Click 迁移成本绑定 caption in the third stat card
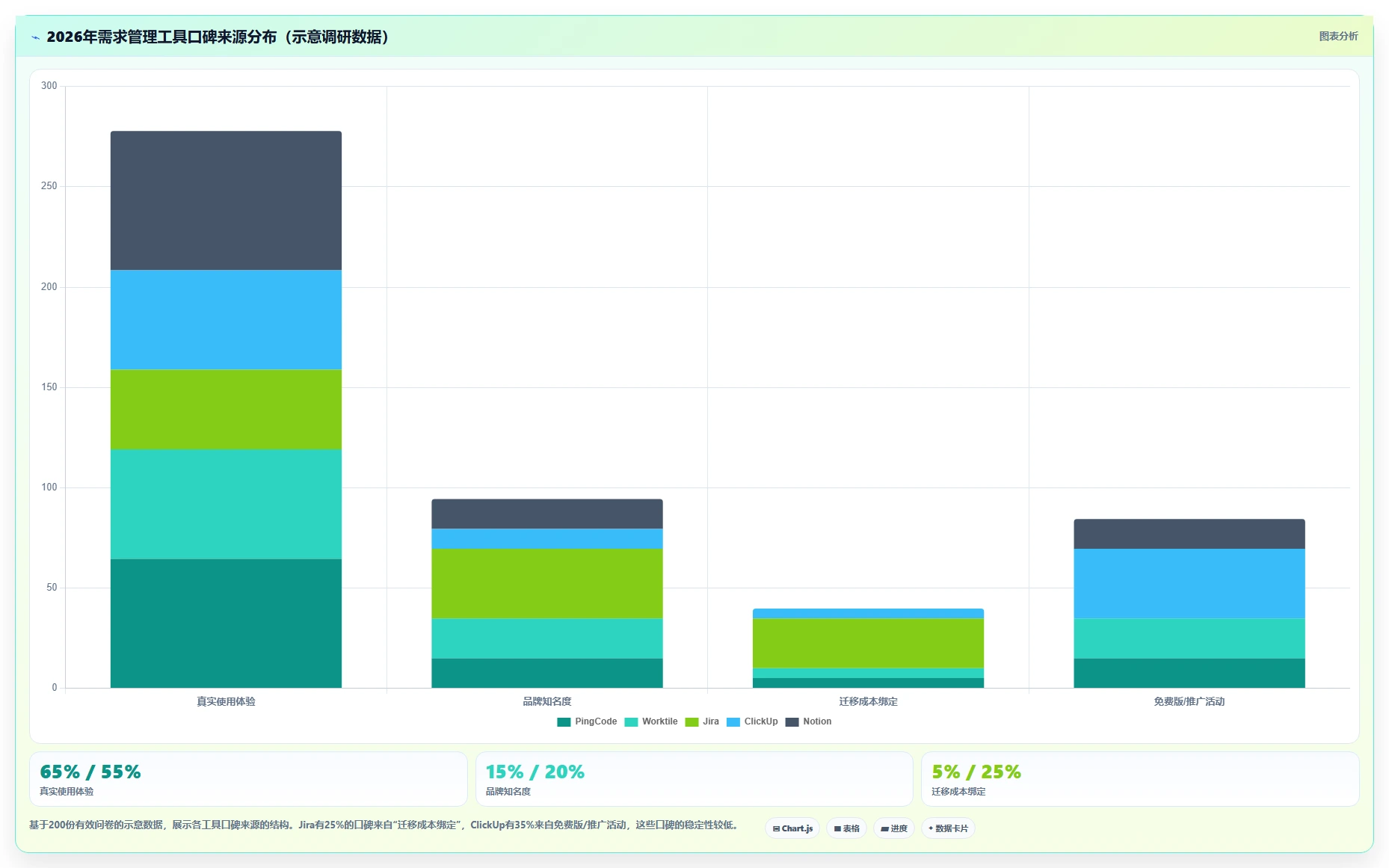Viewport: 1389px width, 868px height. click(x=958, y=792)
